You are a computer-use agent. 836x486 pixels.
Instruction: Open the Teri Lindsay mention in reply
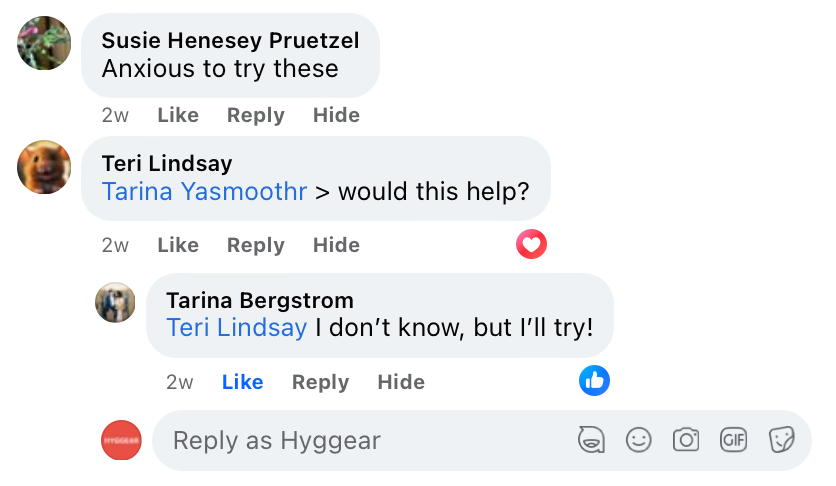(x=237, y=328)
